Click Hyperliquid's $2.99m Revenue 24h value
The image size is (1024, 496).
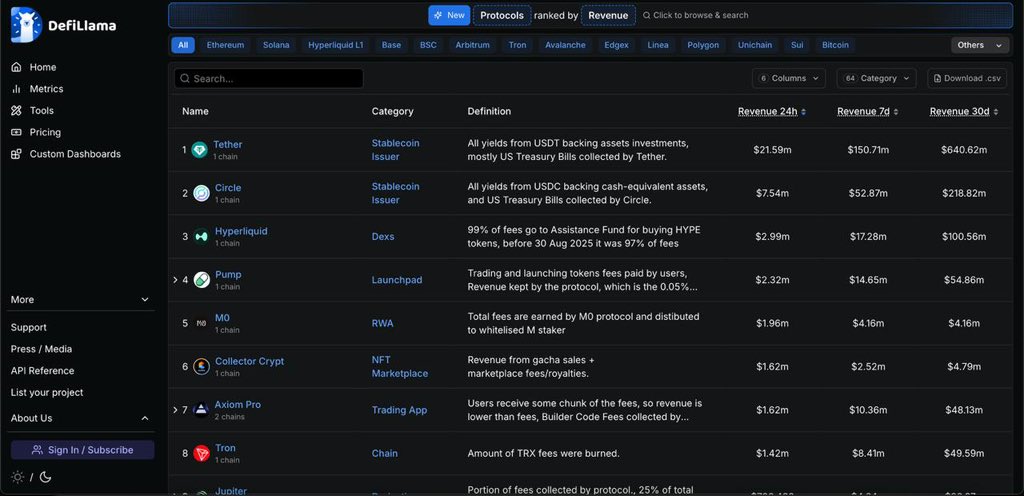[773, 236]
